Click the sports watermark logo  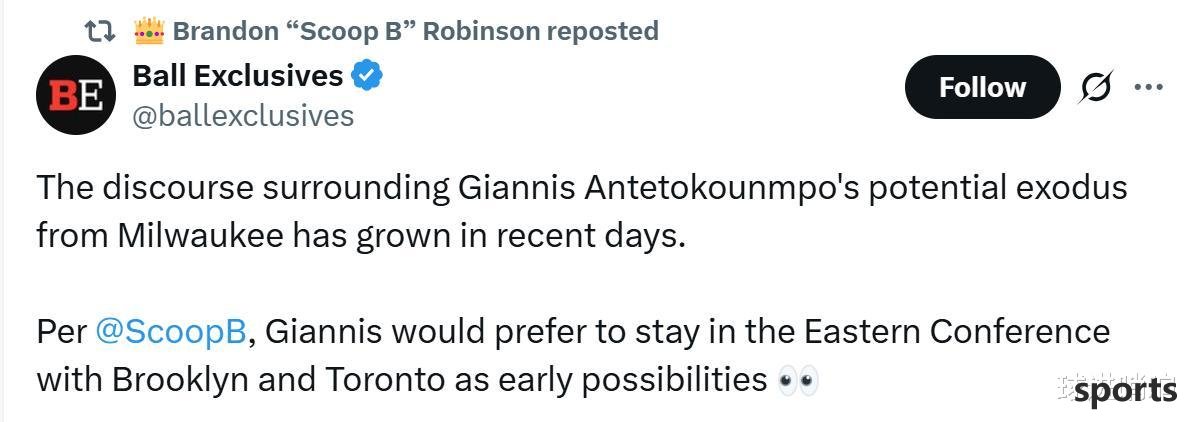pos(1125,391)
